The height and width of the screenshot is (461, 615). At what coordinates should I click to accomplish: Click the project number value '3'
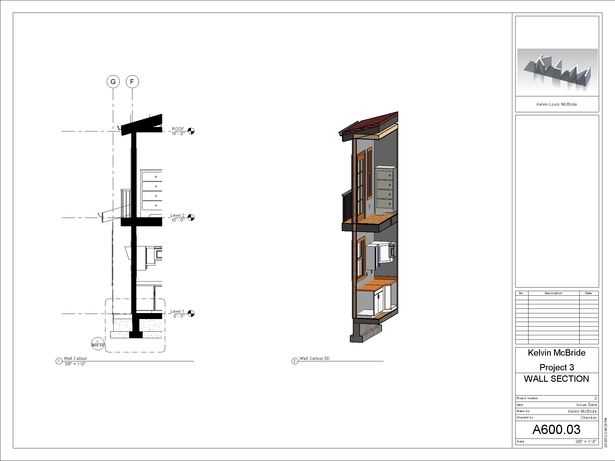point(596,398)
